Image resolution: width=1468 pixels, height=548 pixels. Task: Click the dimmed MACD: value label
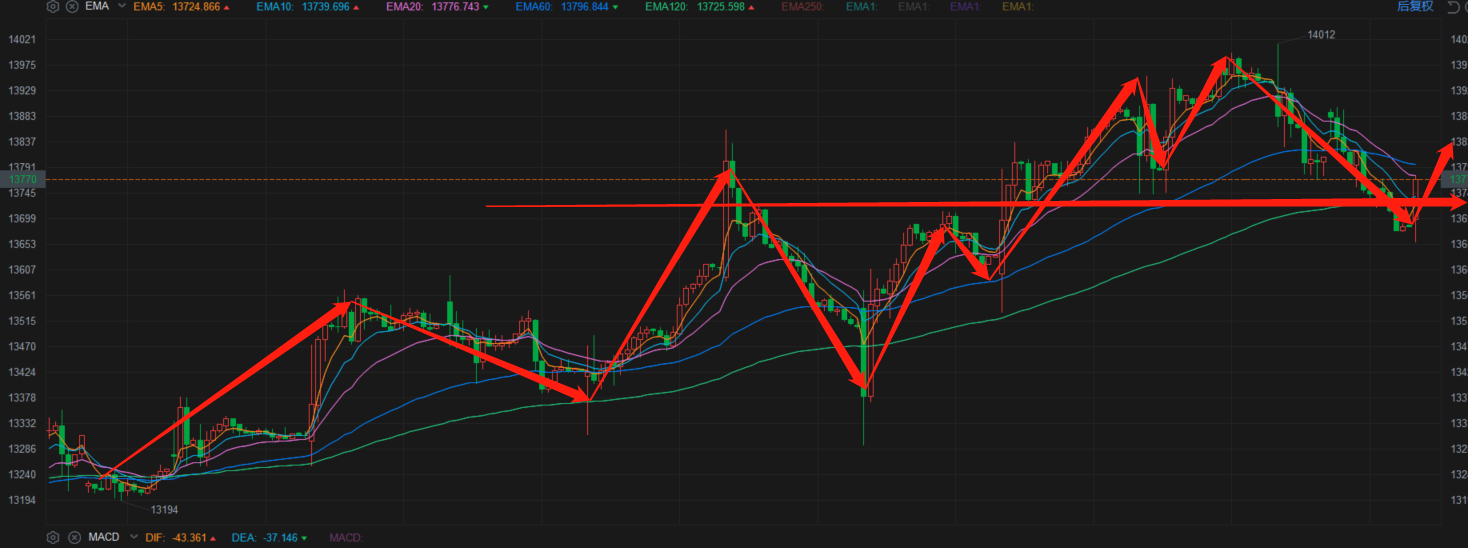point(346,537)
